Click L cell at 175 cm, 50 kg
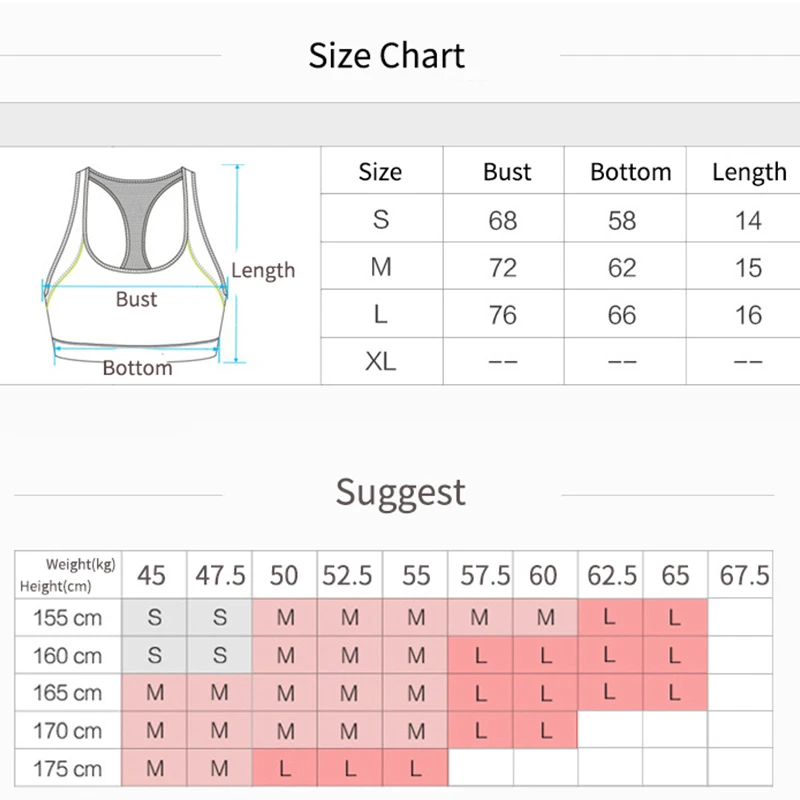 coord(285,769)
